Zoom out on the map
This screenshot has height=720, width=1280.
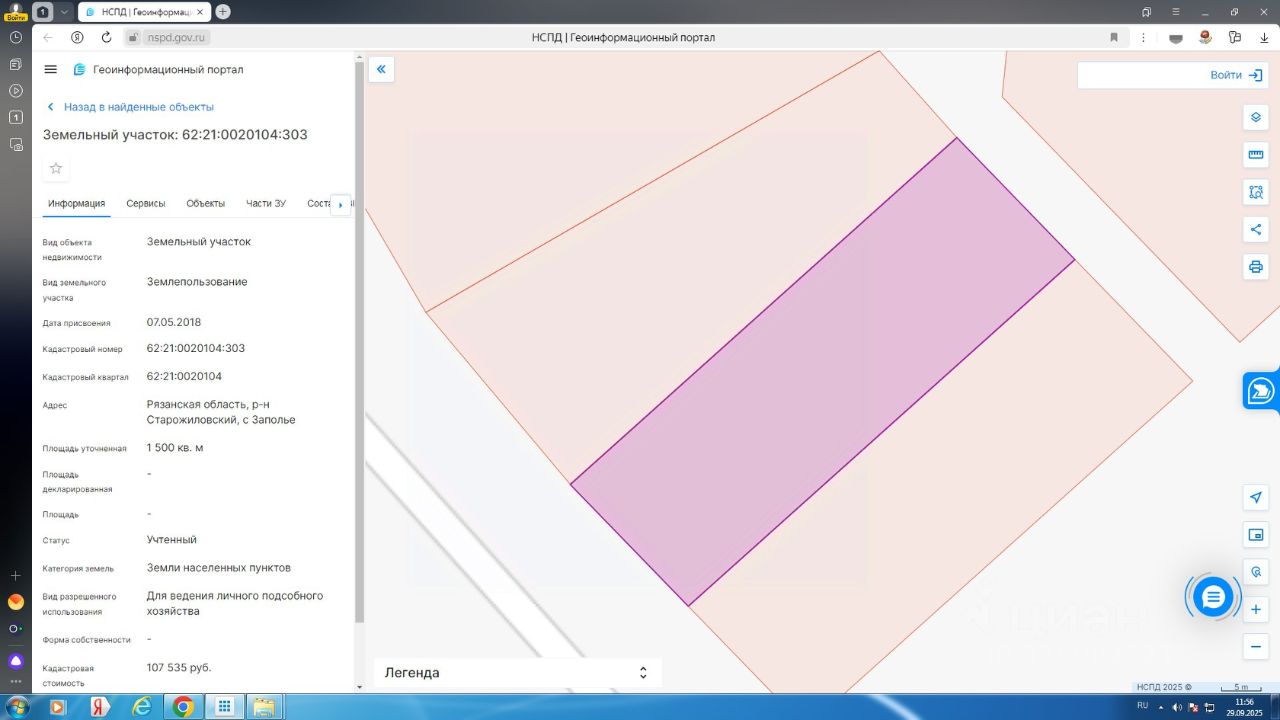pyautogui.click(x=1256, y=646)
